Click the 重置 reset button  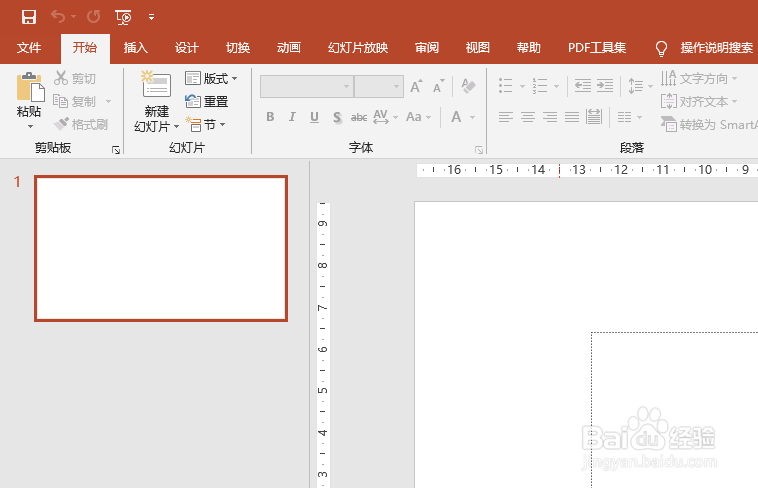pyautogui.click(x=206, y=102)
